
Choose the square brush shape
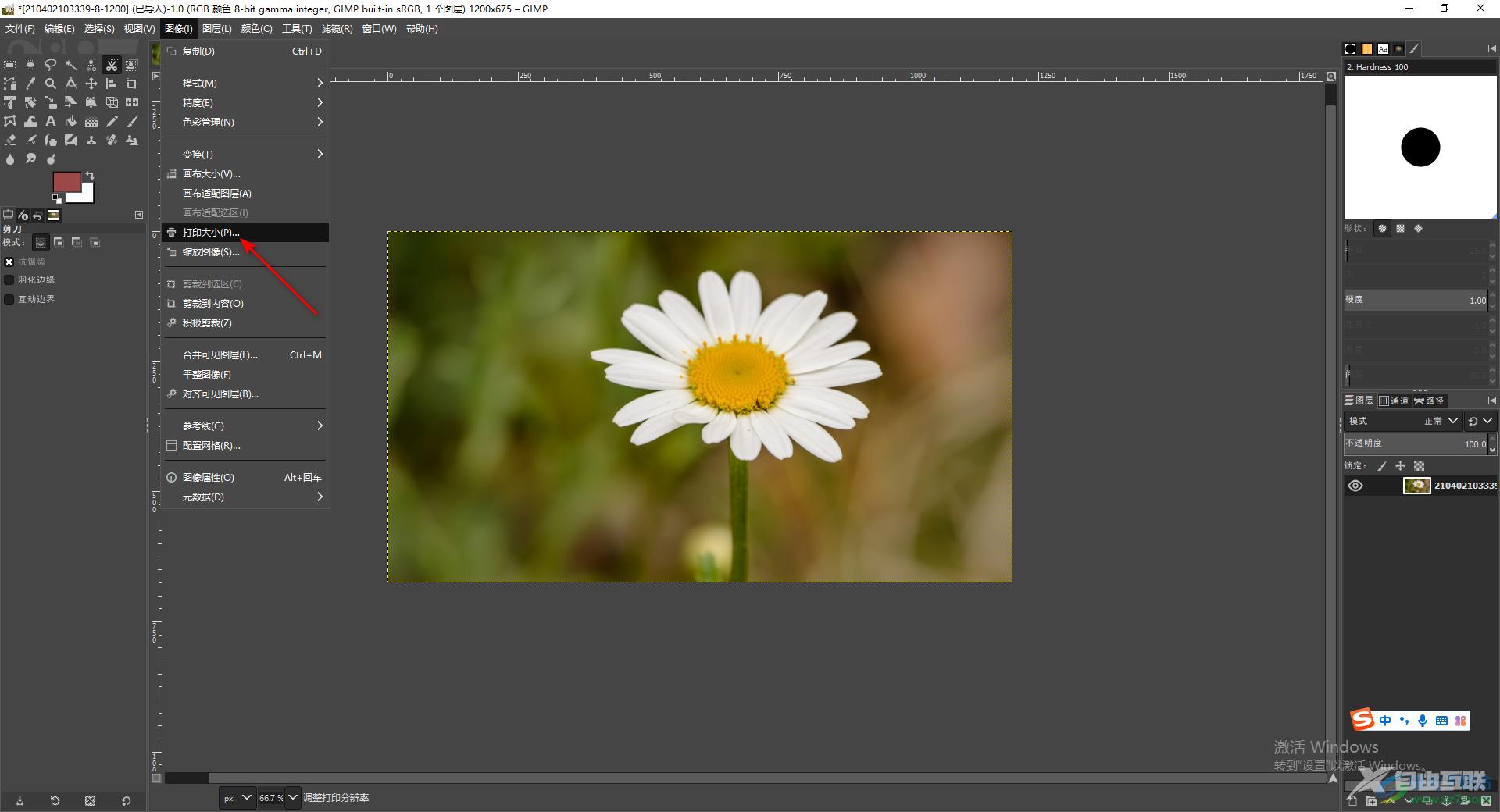click(1401, 229)
